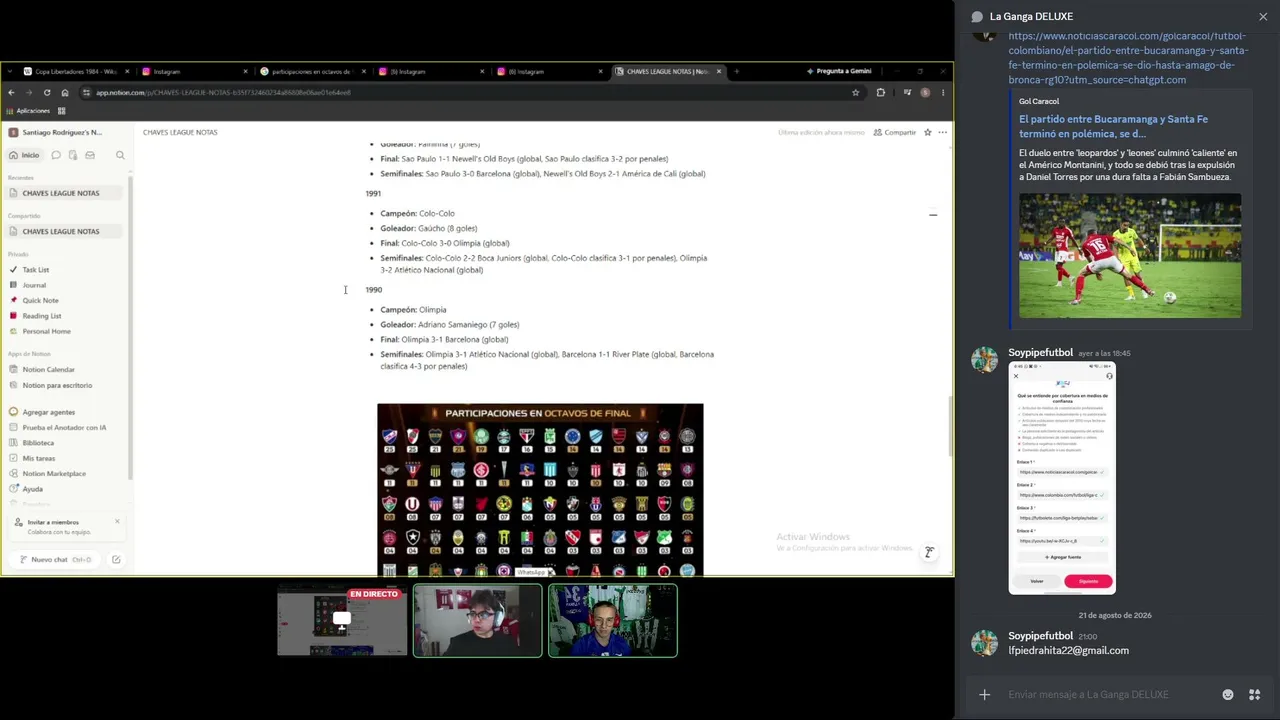
Task: Reload the browser page
Action: [47, 92]
